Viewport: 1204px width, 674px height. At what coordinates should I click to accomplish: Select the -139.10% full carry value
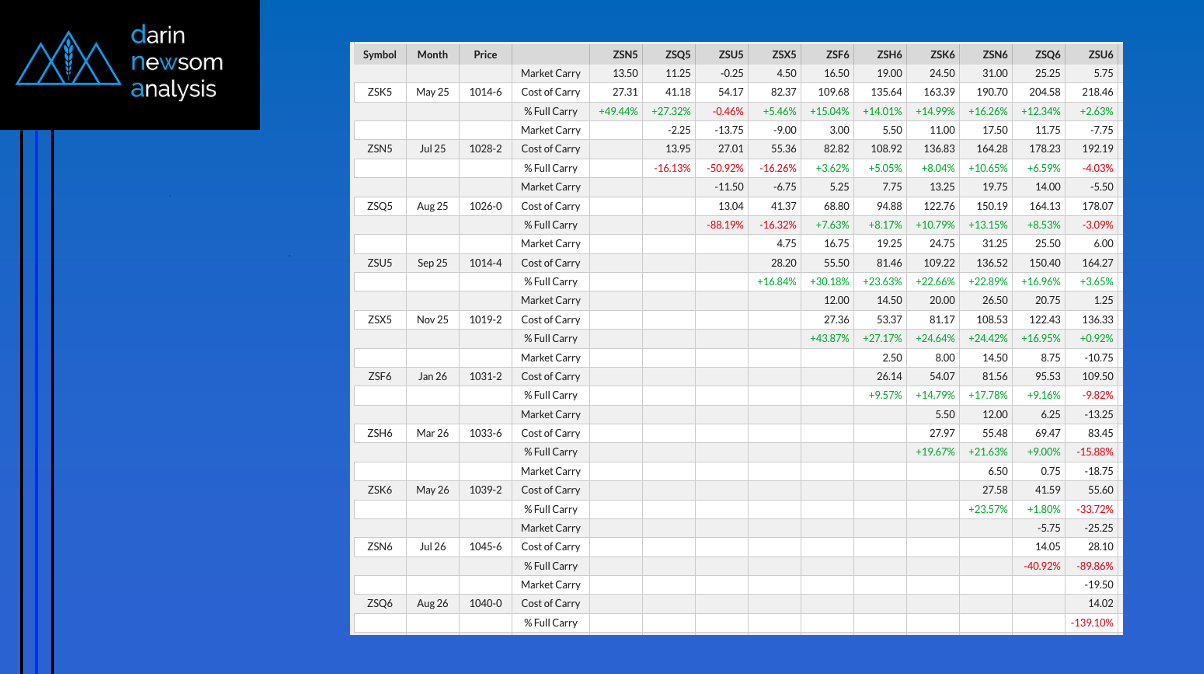point(1094,623)
